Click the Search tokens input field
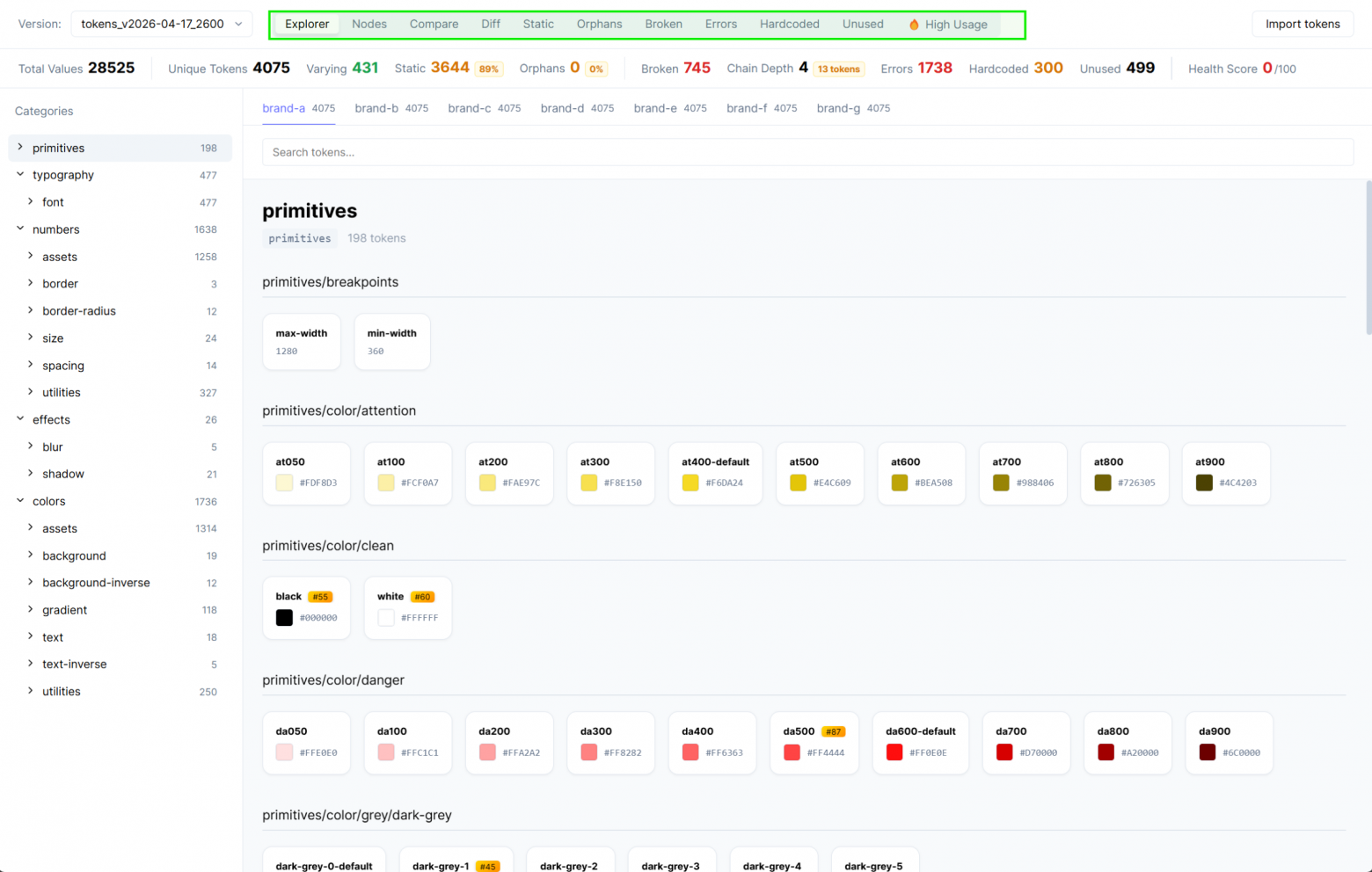 tap(806, 152)
